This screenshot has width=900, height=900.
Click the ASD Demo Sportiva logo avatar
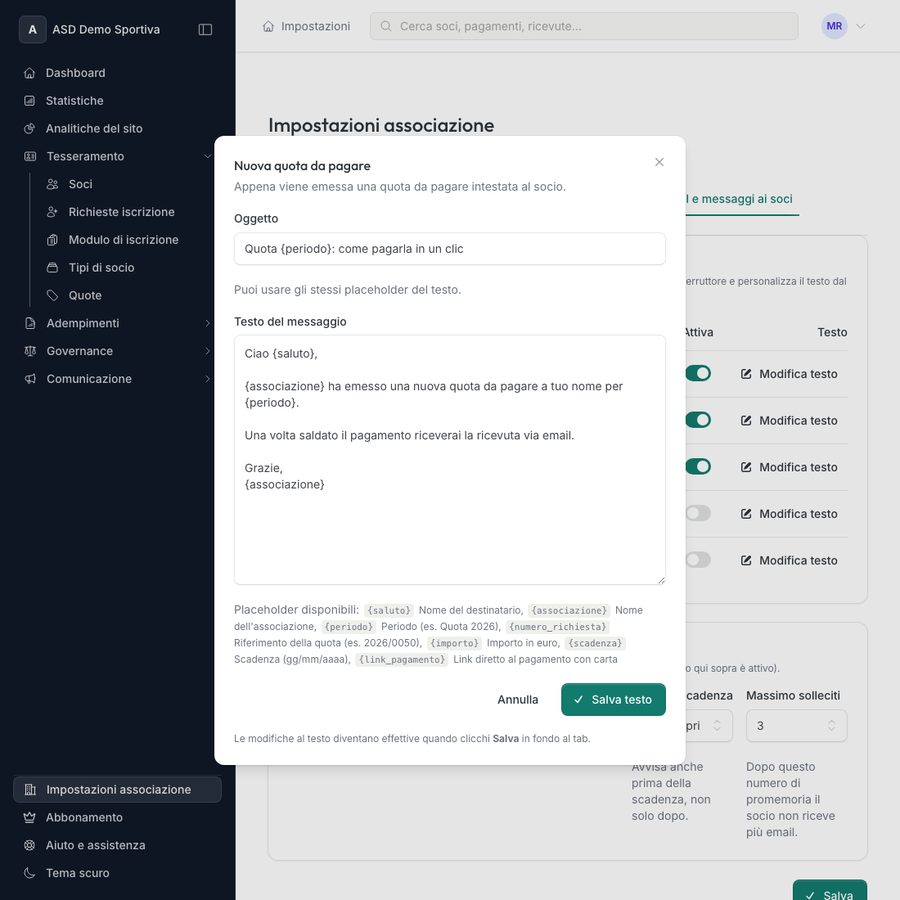(33, 29)
